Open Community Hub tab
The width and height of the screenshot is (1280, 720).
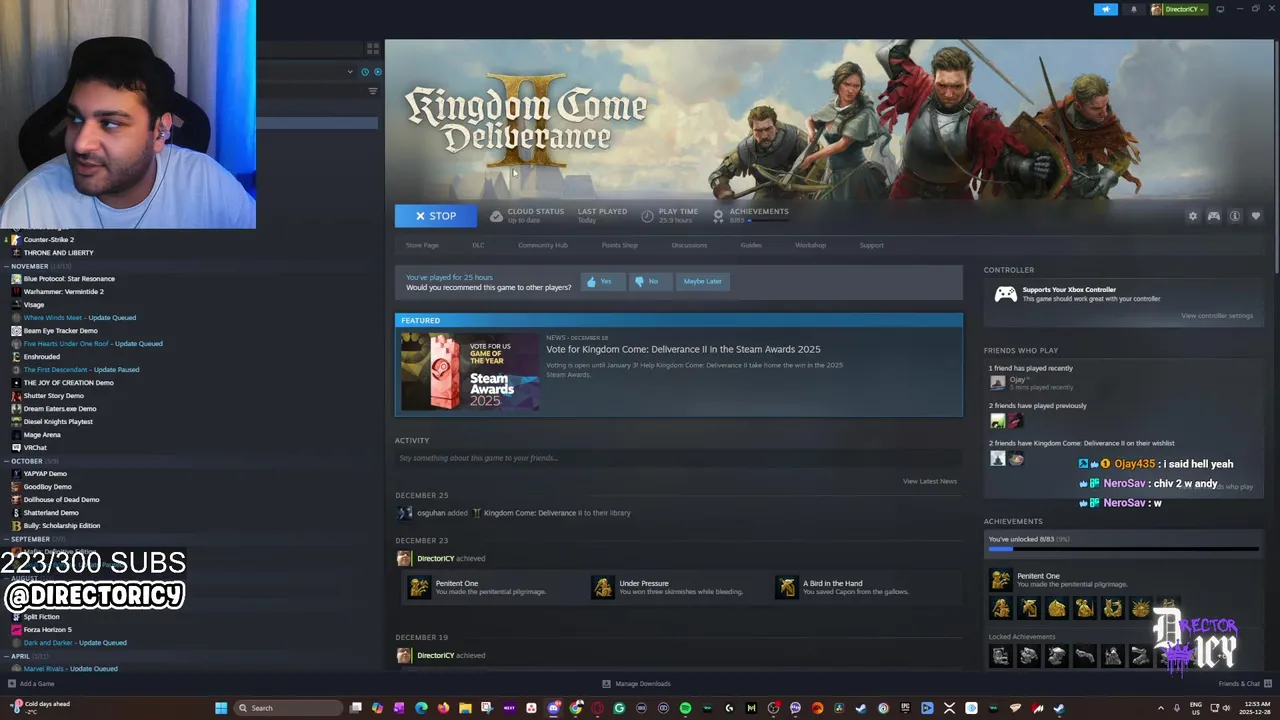[x=543, y=245]
